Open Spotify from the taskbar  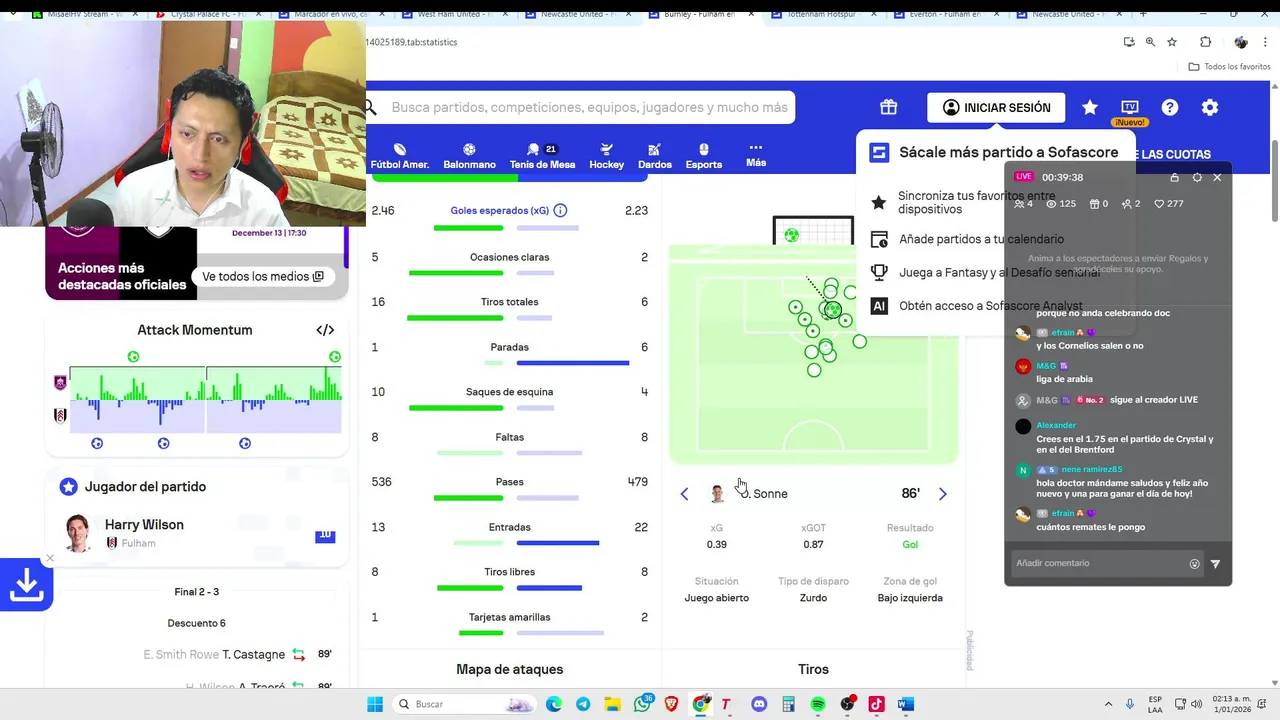818,704
